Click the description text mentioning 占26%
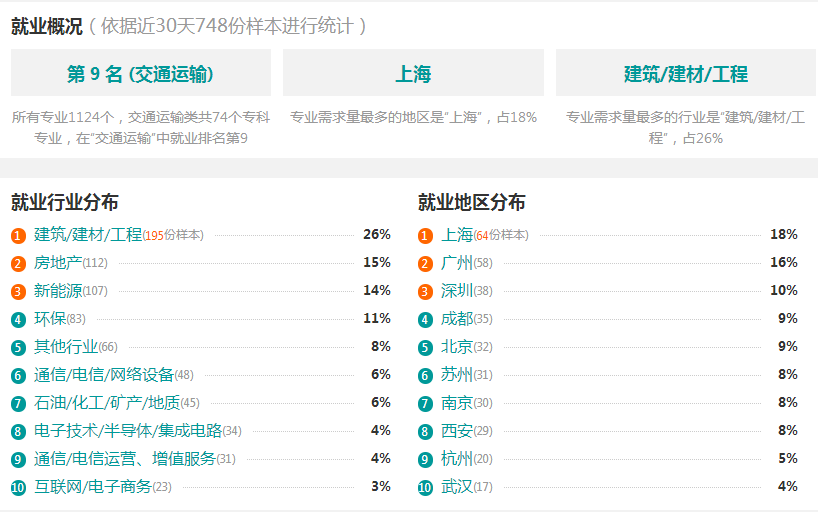This screenshot has width=818, height=512. point(685,128)
